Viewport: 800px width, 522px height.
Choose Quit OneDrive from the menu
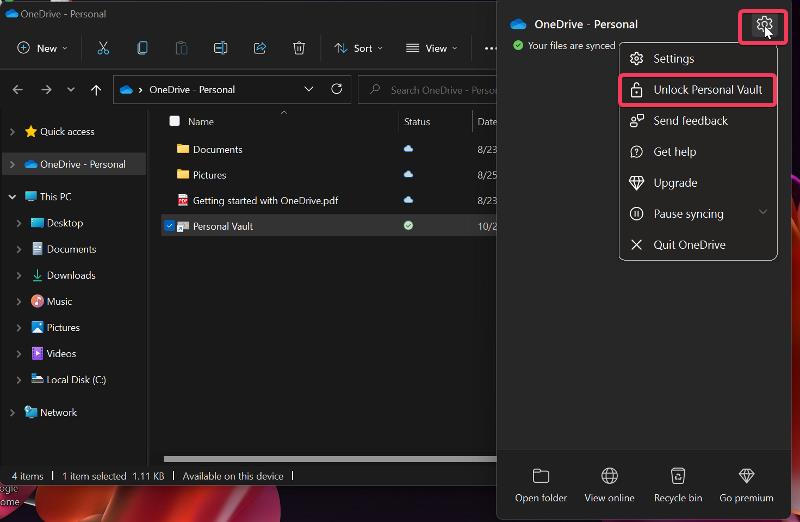697,245
